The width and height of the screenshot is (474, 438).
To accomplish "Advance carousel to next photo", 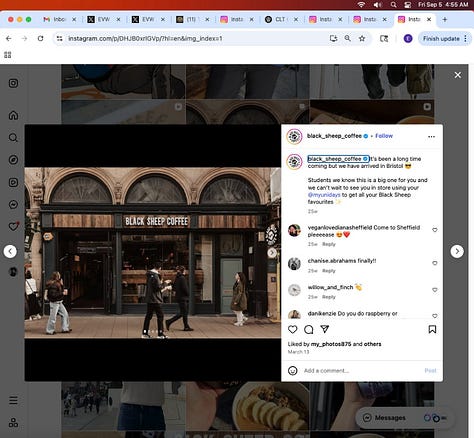I will (272, 253).
